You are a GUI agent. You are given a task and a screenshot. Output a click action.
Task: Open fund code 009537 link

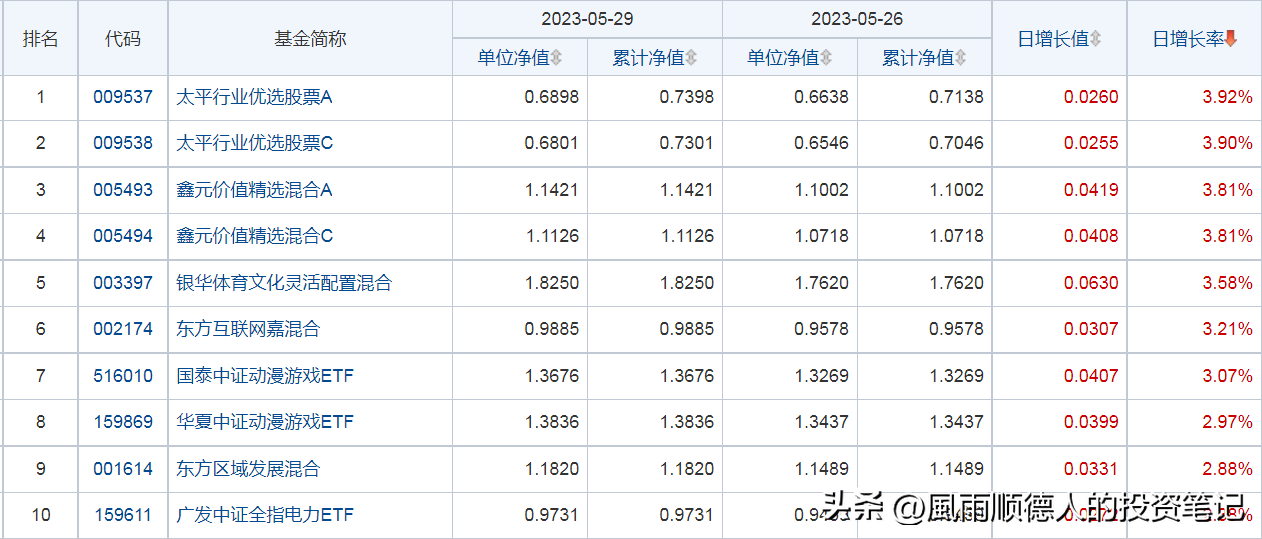[123, 97]
